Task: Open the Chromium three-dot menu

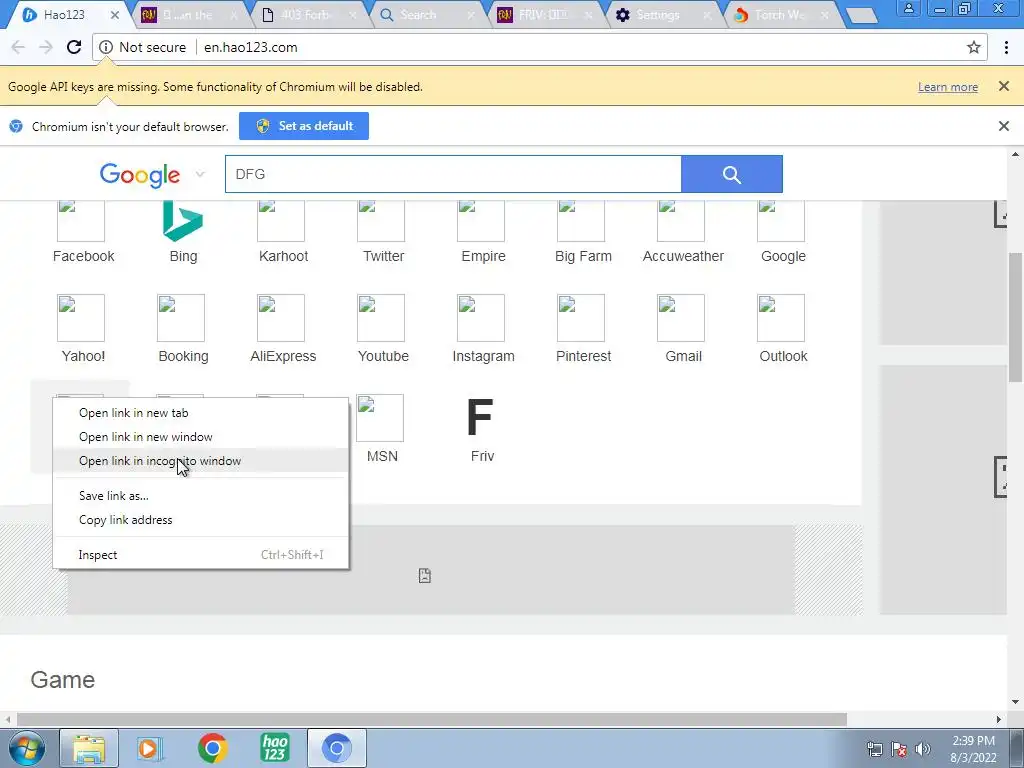Action: (x=1006, y=47)
